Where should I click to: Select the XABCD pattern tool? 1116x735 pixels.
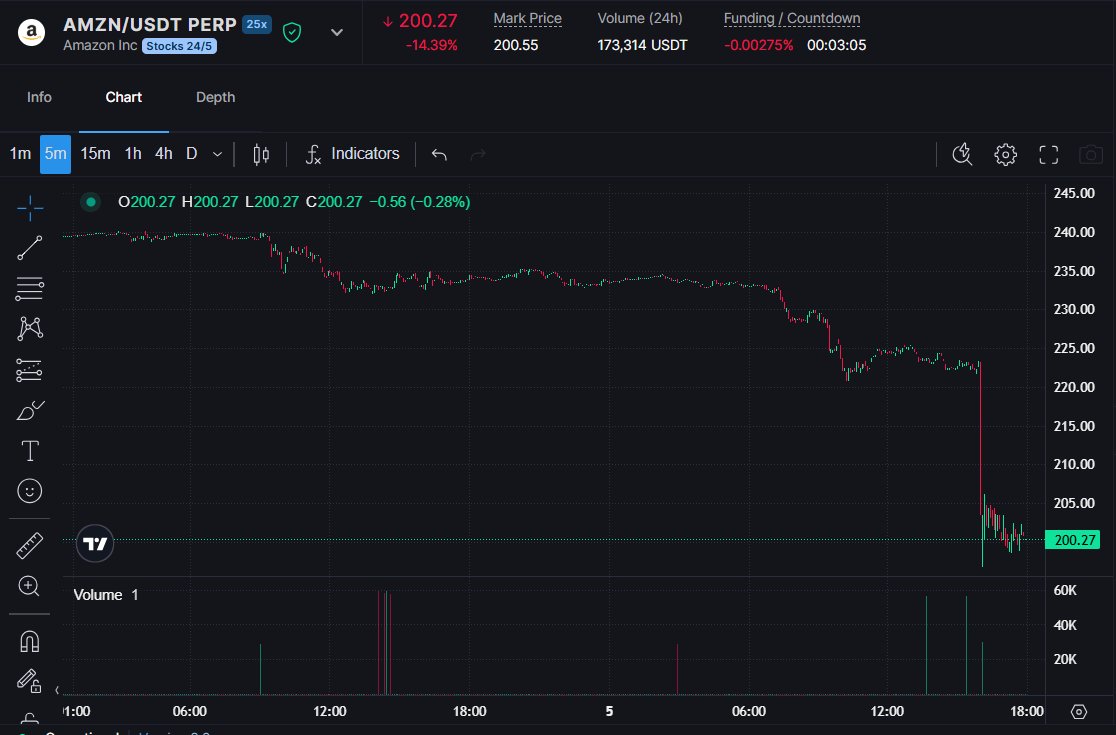tap(30, 328)
